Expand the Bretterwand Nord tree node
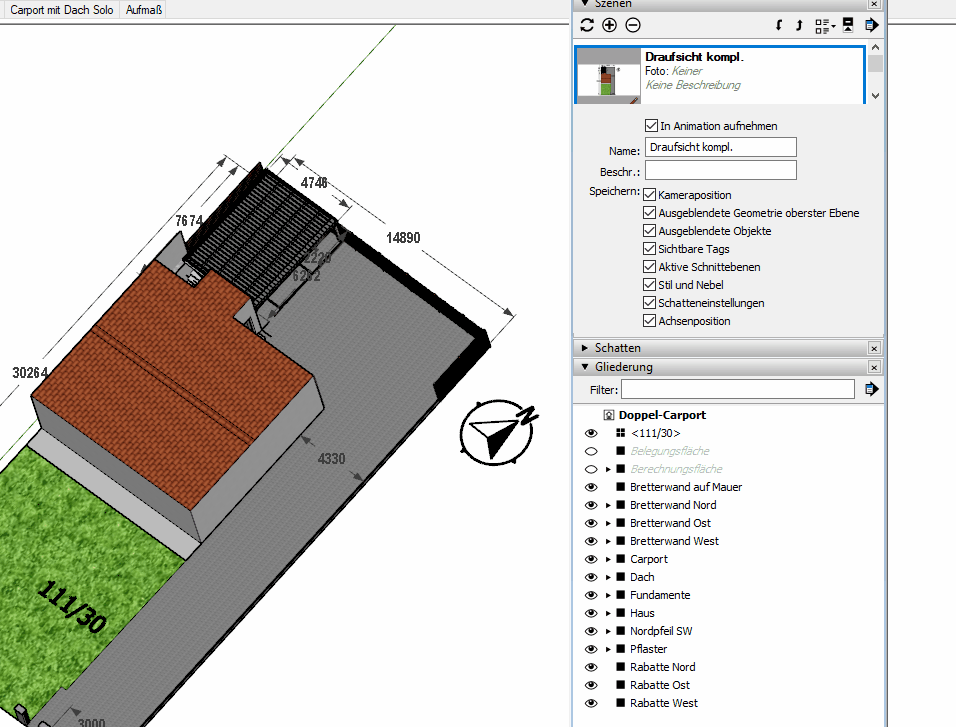956x727 pixels. 608,505
